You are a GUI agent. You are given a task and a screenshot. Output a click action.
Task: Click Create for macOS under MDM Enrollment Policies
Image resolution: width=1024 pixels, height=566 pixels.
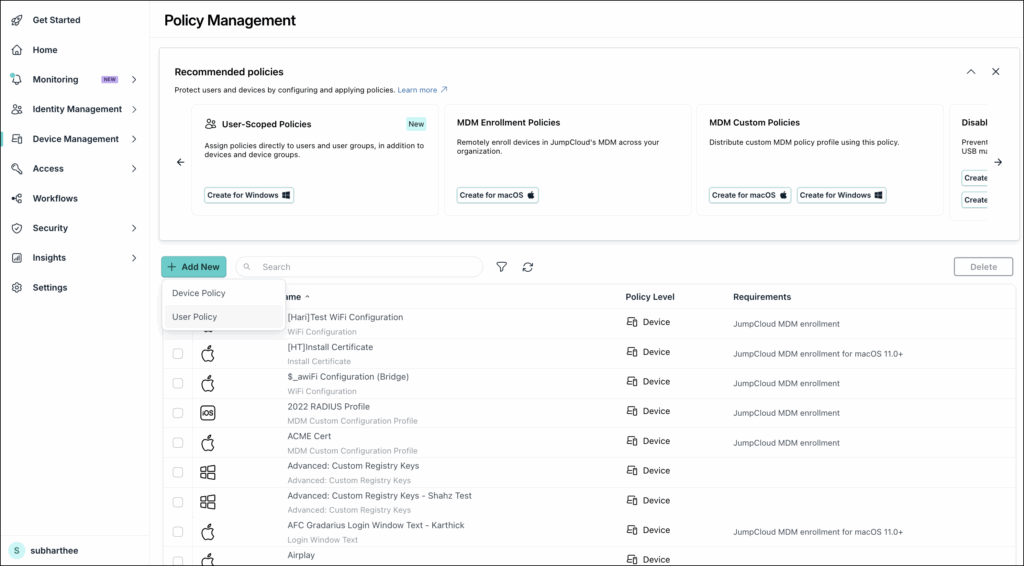click(x=498, y=195)
